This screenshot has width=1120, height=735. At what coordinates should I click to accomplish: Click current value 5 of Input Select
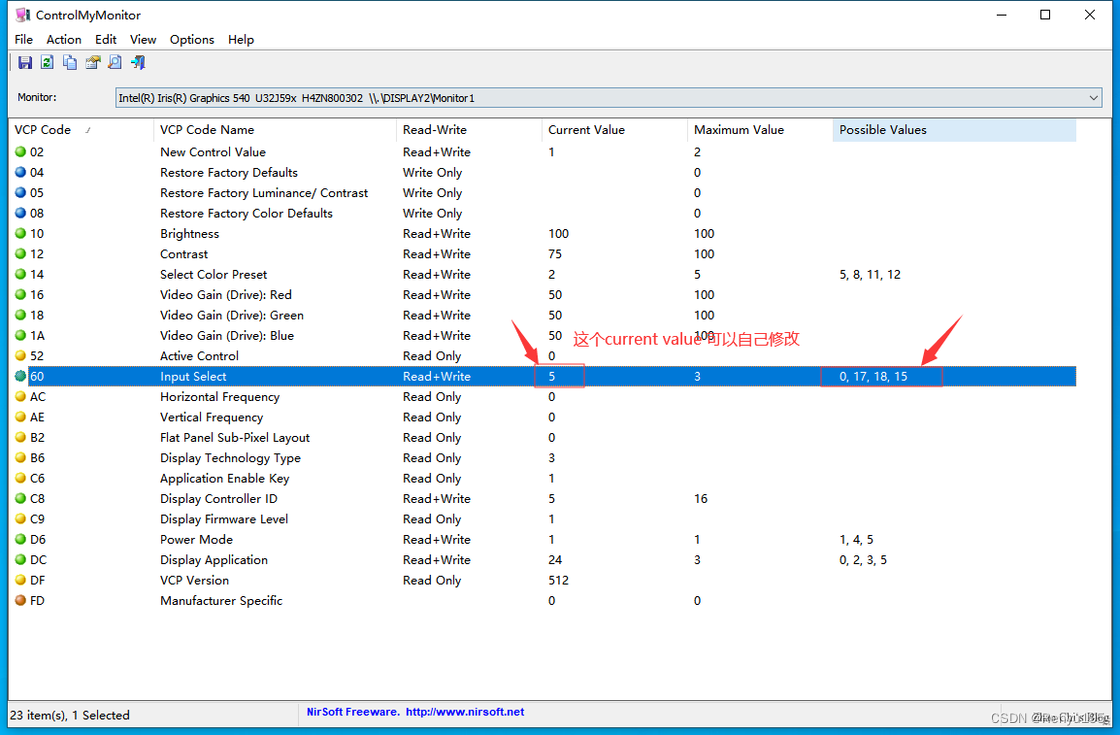(x=551, y=376)
